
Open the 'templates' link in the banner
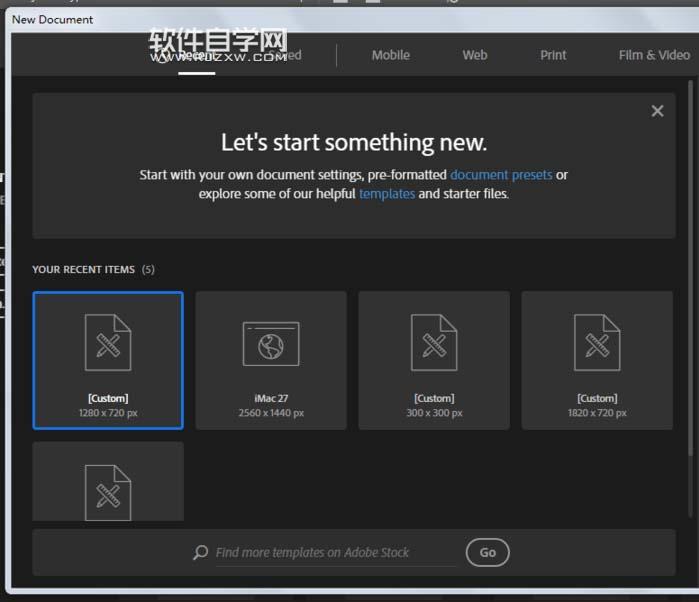[x=387, y=194]
